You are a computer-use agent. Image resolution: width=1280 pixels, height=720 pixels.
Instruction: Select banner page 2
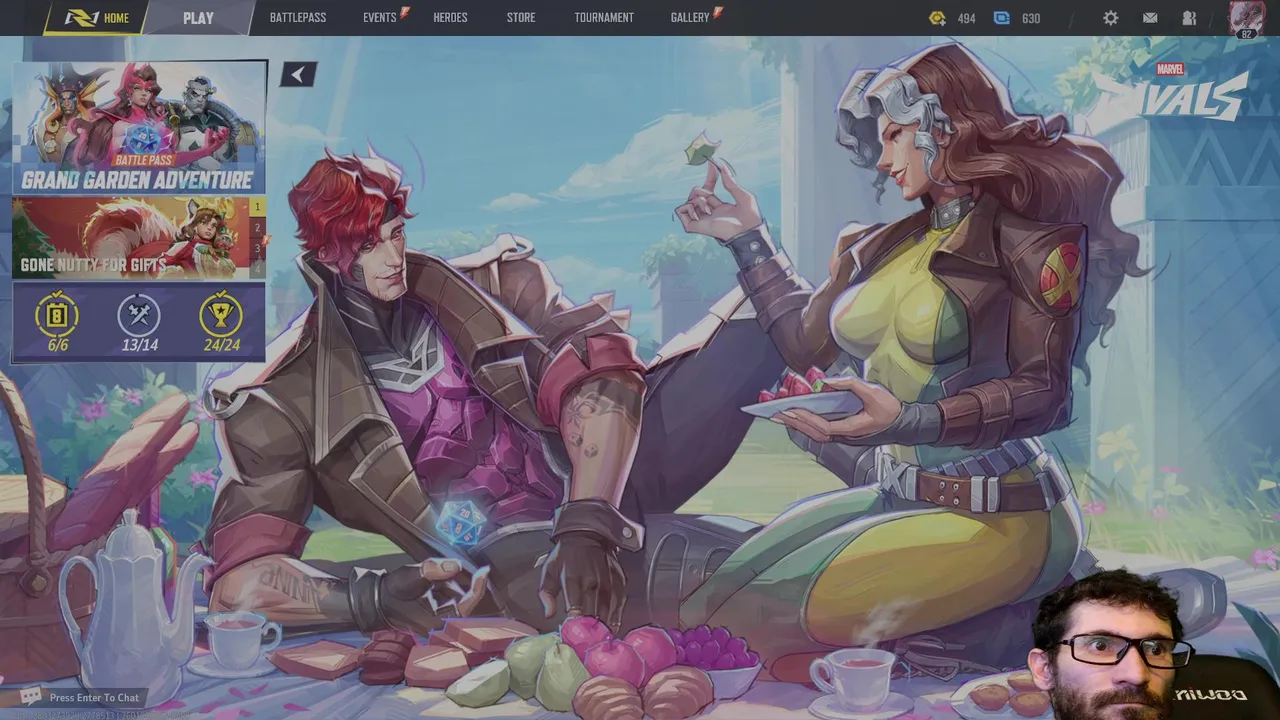tap(258, 228)
